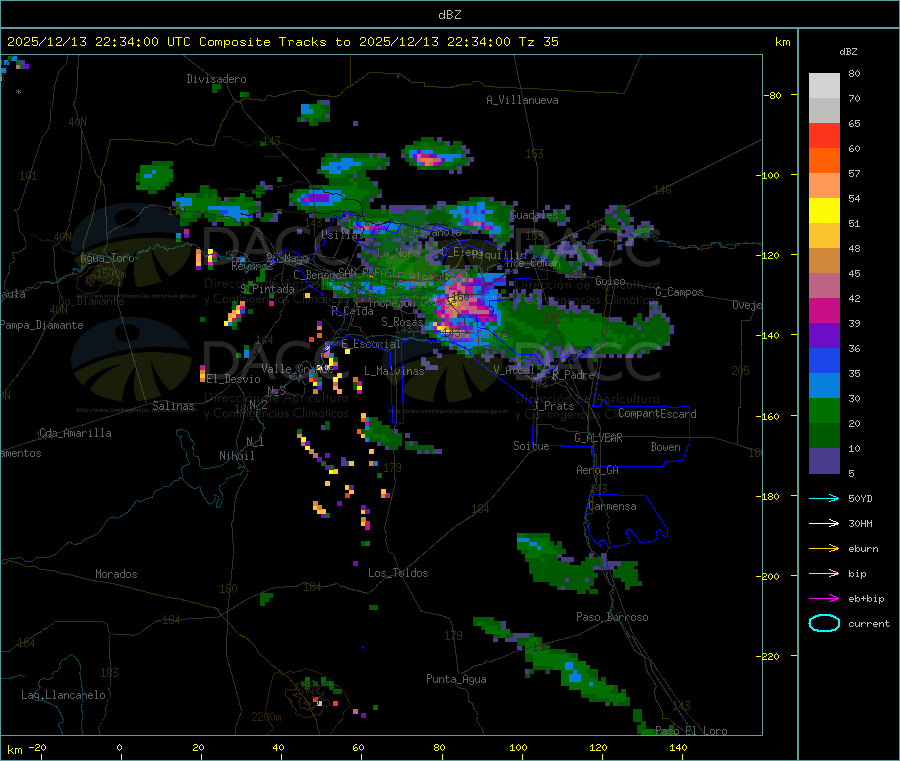This screenshot has width=900, height=761.
Task: Click the 'Nihuil' map label
Action: pos(237,456)
